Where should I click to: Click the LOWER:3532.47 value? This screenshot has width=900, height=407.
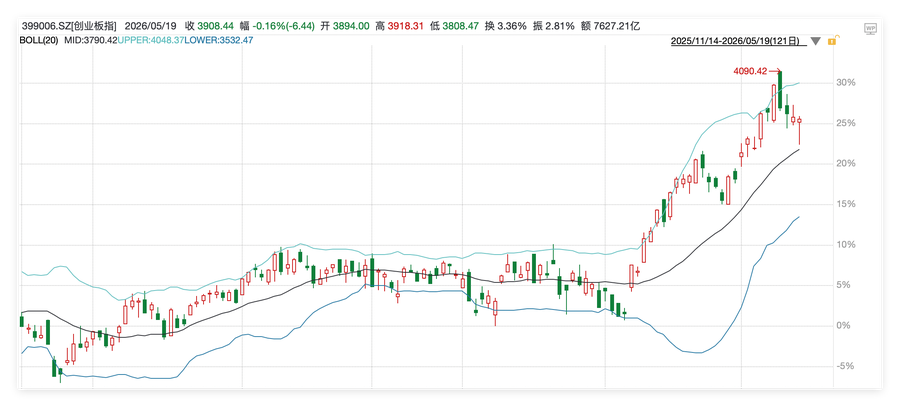[x=218, y=40]
